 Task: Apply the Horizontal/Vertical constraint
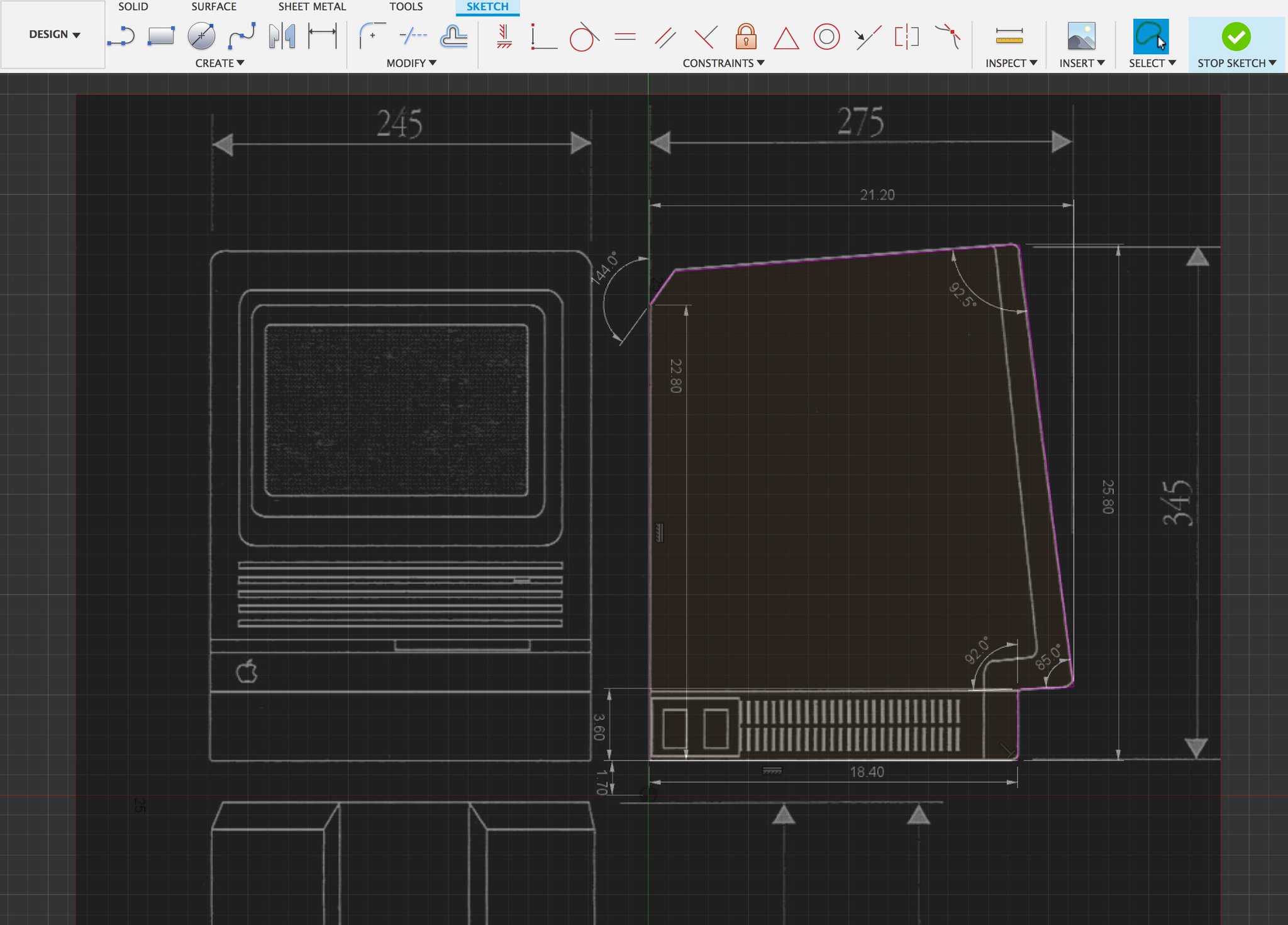click(x=504, y=36)
